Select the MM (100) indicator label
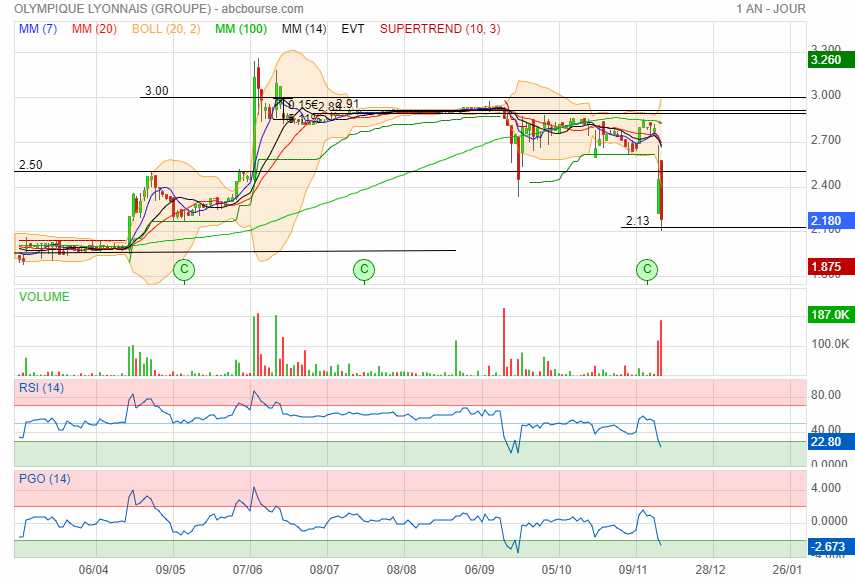 (x=241, y=29)
